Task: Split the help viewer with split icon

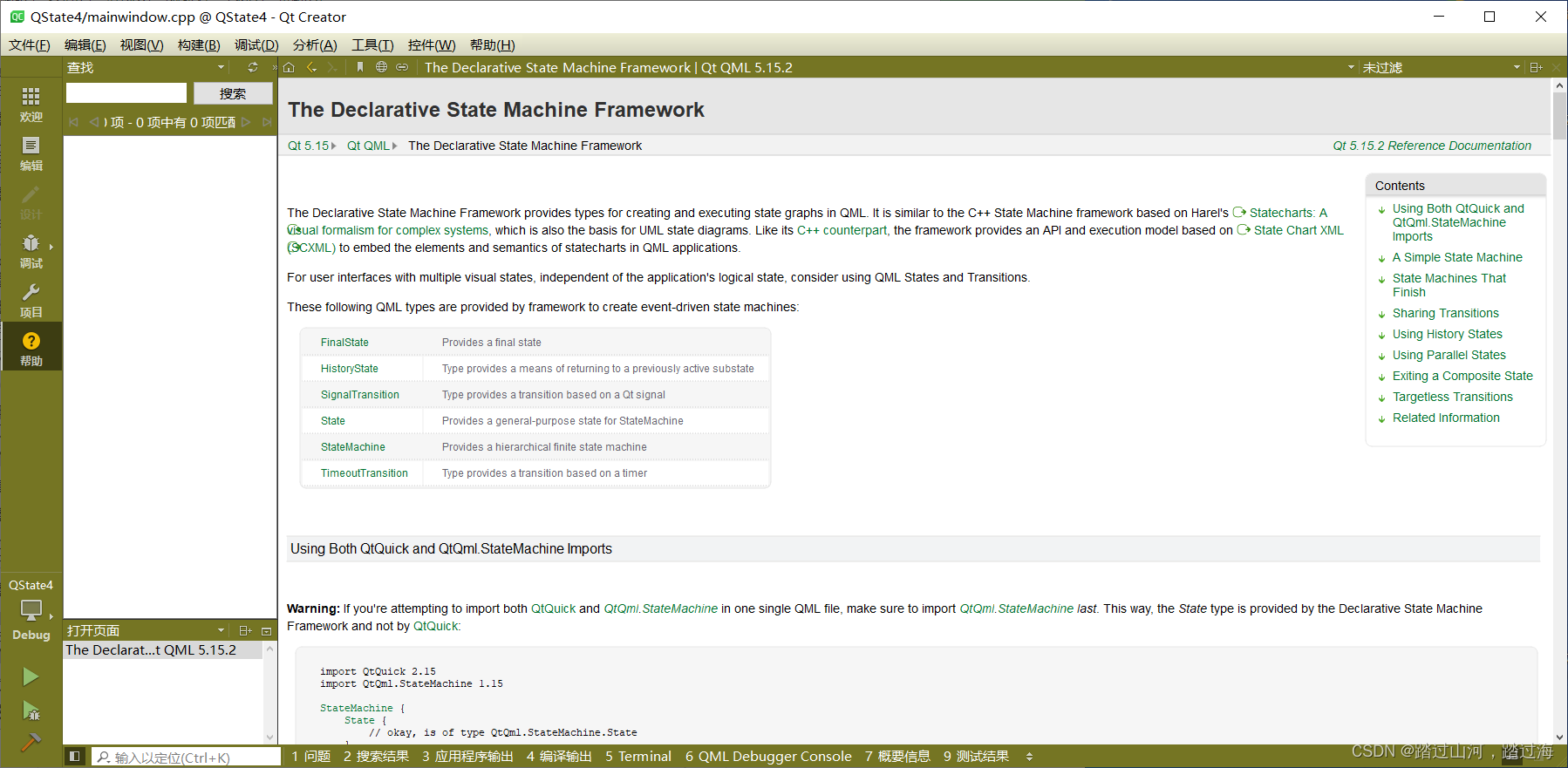Action: point(1536,67)
